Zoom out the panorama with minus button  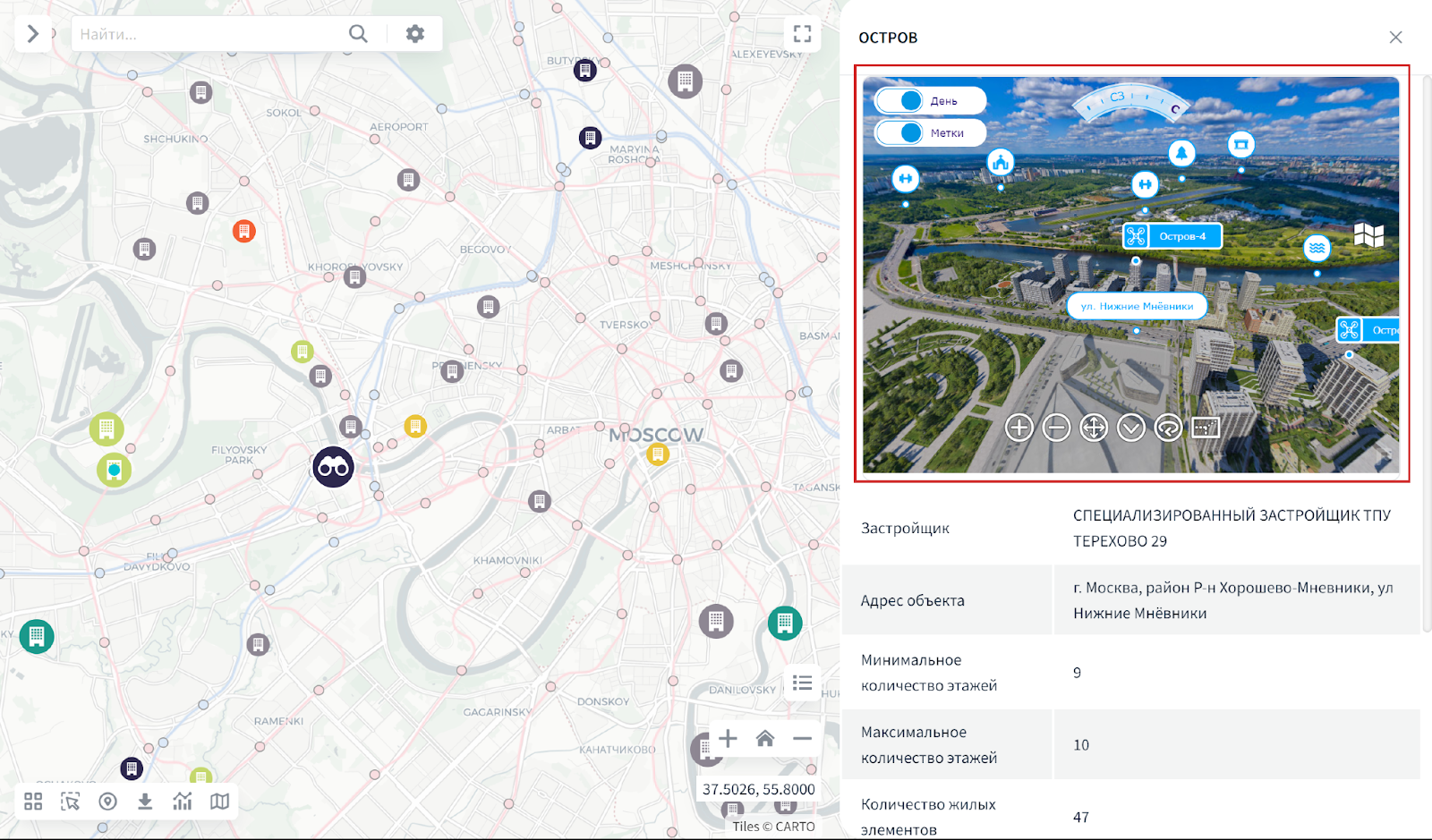coord(1056,428)
